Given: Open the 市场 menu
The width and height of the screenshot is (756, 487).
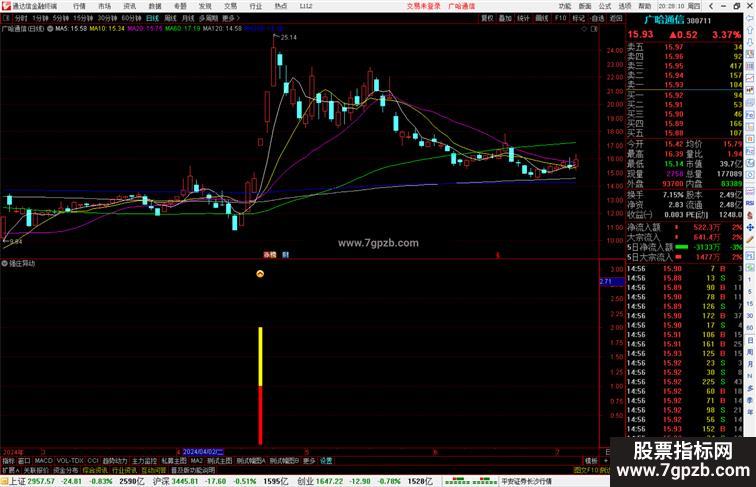Looking at the screenshot, I should [x=104, y=6].
